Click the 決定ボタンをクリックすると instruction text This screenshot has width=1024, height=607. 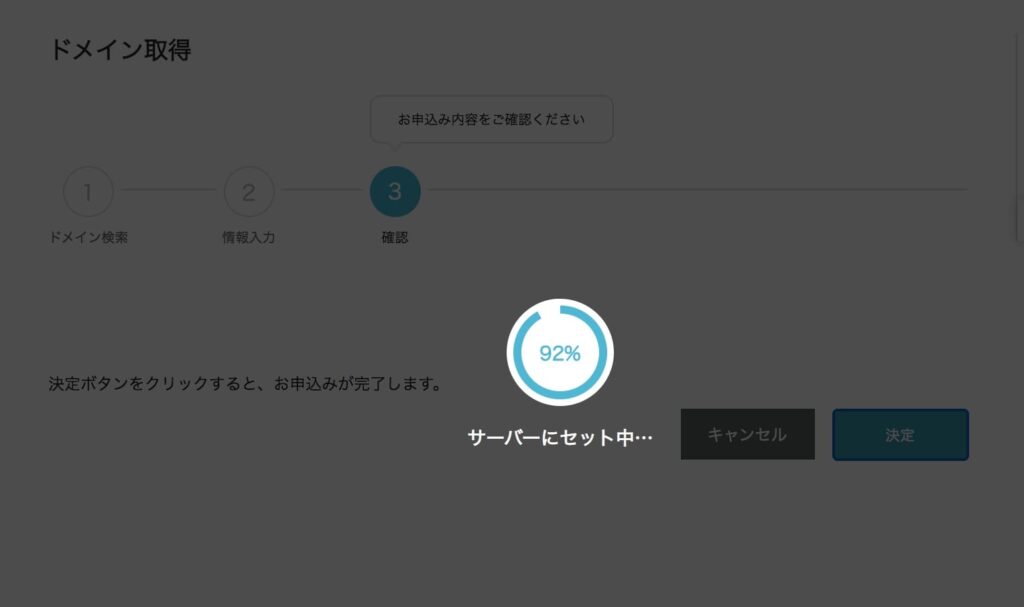pos(245,384)
